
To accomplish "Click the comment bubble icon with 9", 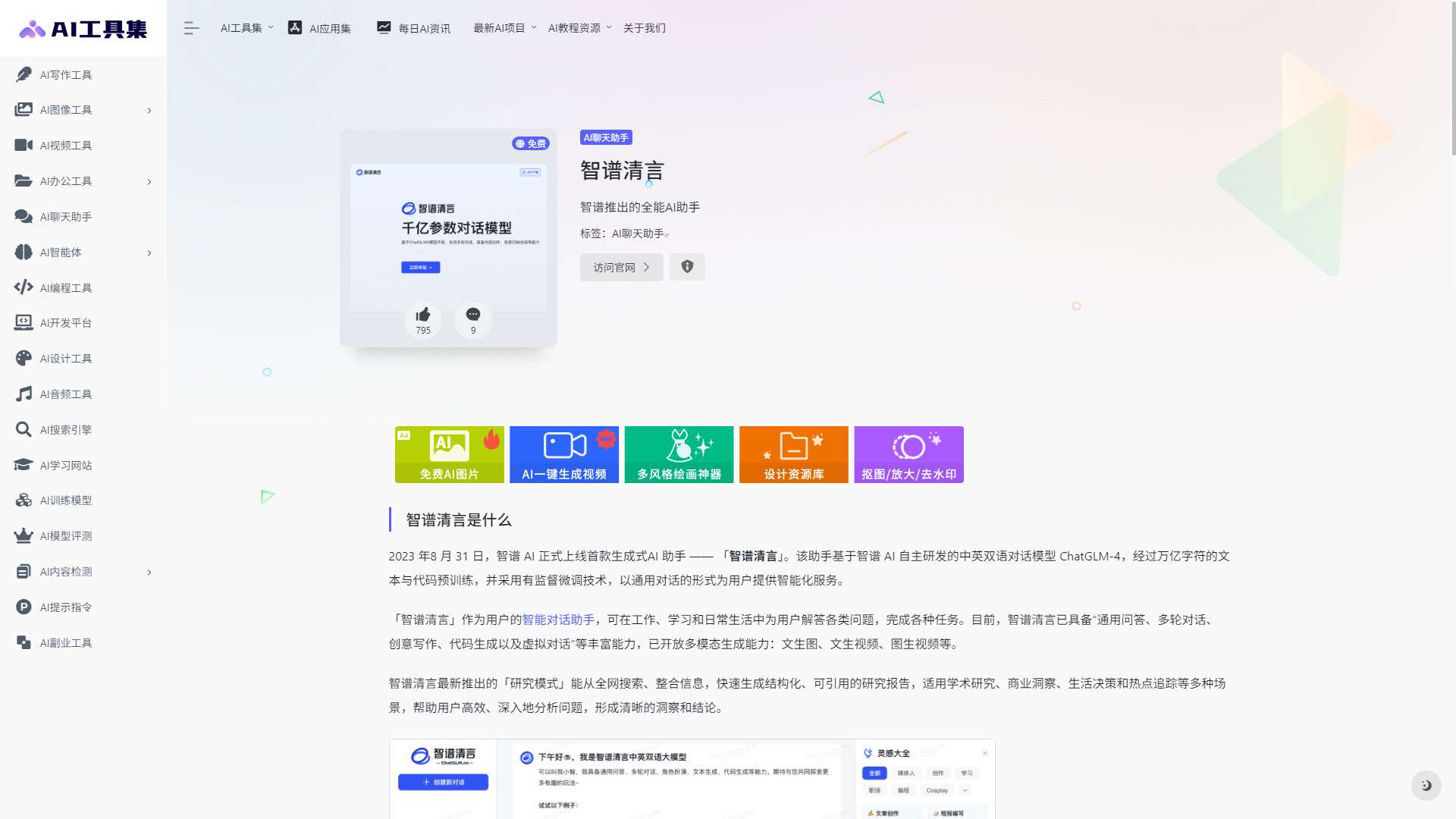I will [x=473, y=315].
